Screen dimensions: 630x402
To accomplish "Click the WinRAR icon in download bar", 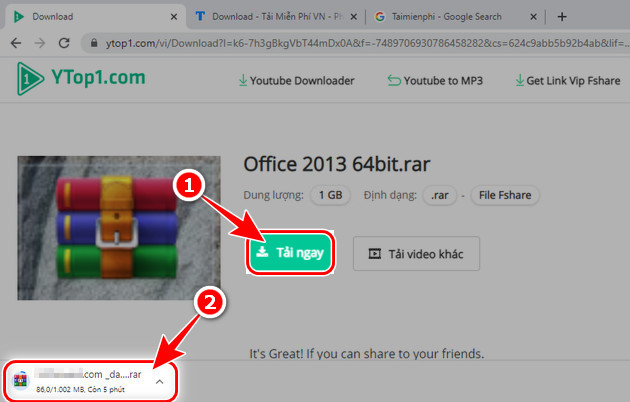I will [20, 380].
